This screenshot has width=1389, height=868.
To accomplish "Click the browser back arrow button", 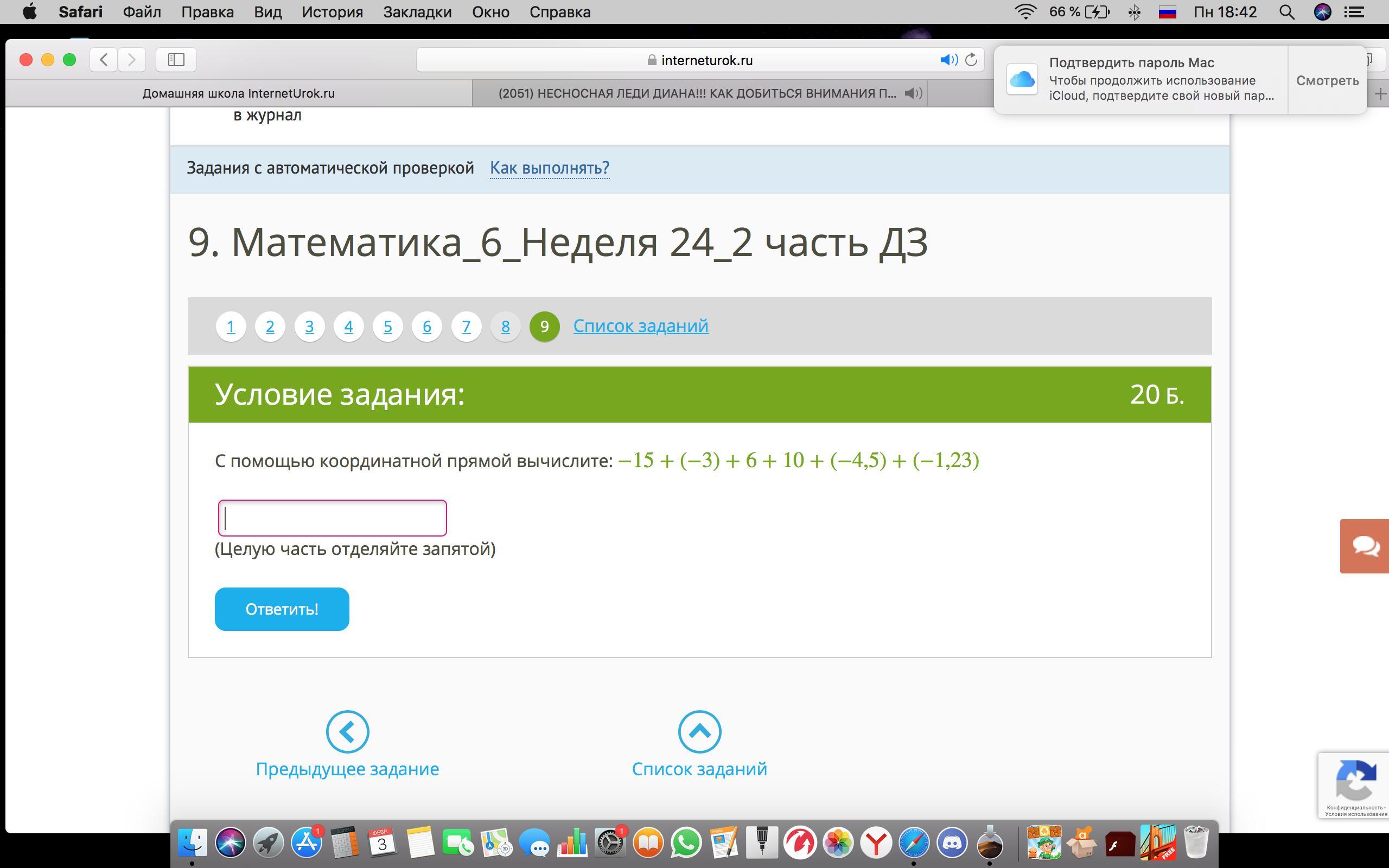I will (104, 60).
